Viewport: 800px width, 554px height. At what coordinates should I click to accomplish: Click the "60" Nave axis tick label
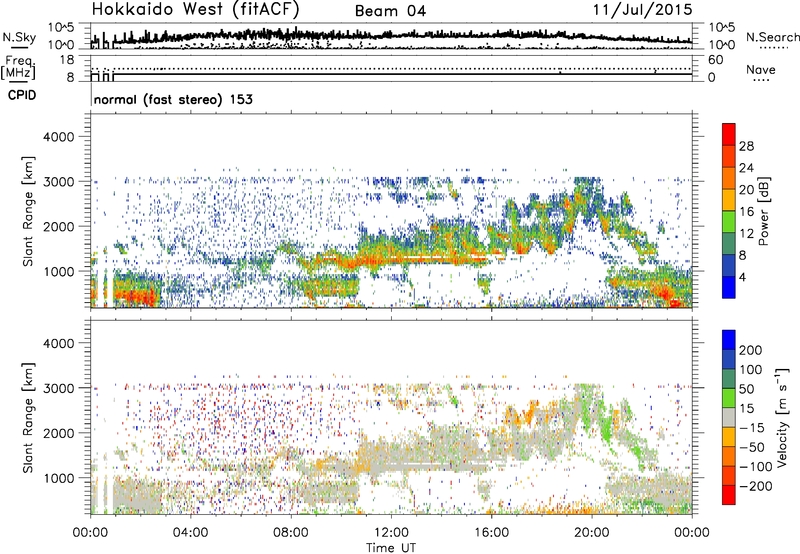pos(715,60)
